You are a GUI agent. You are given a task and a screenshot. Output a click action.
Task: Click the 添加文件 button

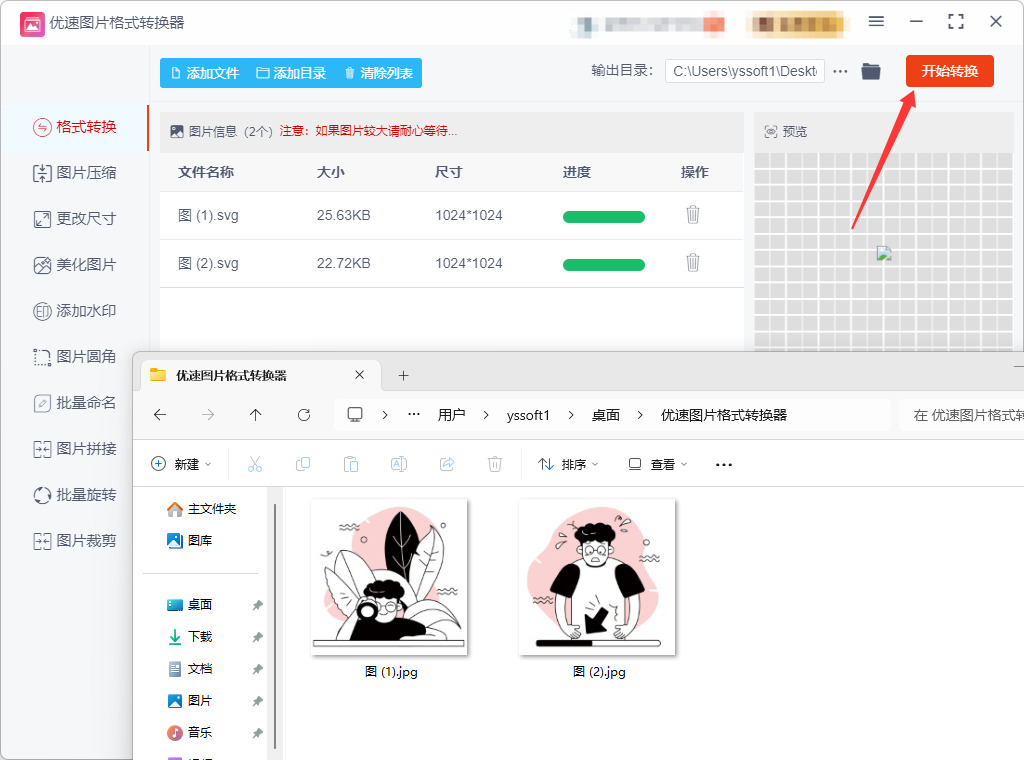click(205, 73)
